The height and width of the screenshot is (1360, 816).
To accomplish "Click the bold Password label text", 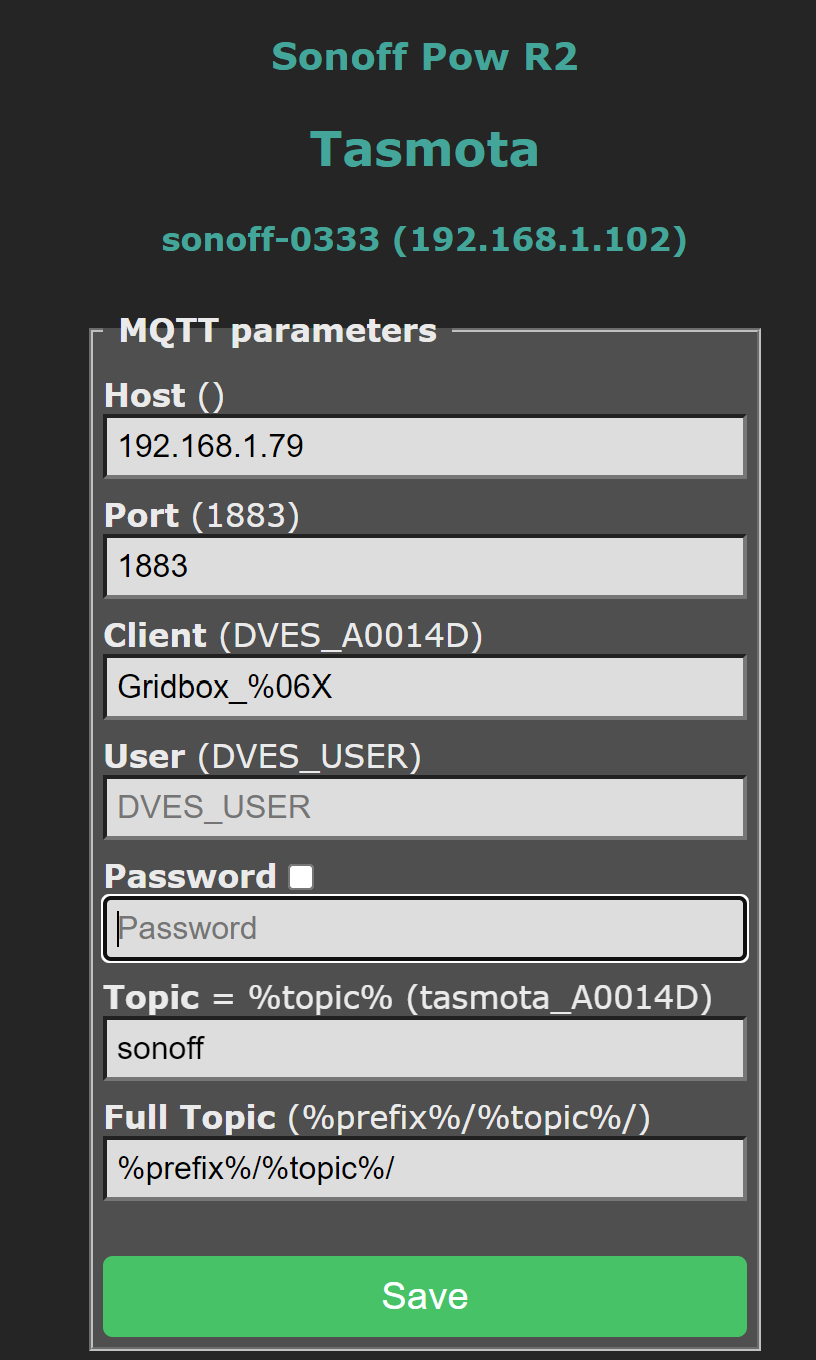I will click(x=189, y=877).
